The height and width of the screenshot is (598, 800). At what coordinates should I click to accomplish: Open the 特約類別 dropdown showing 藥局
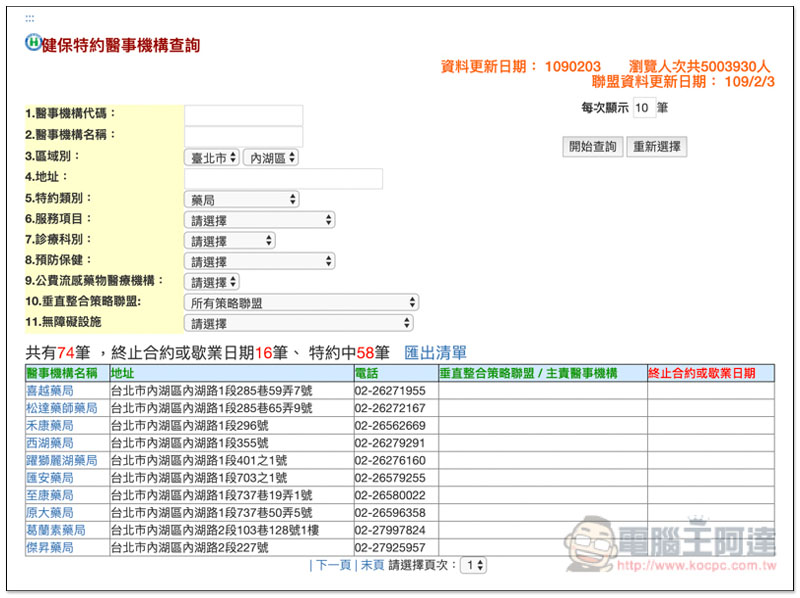[241, 198]
